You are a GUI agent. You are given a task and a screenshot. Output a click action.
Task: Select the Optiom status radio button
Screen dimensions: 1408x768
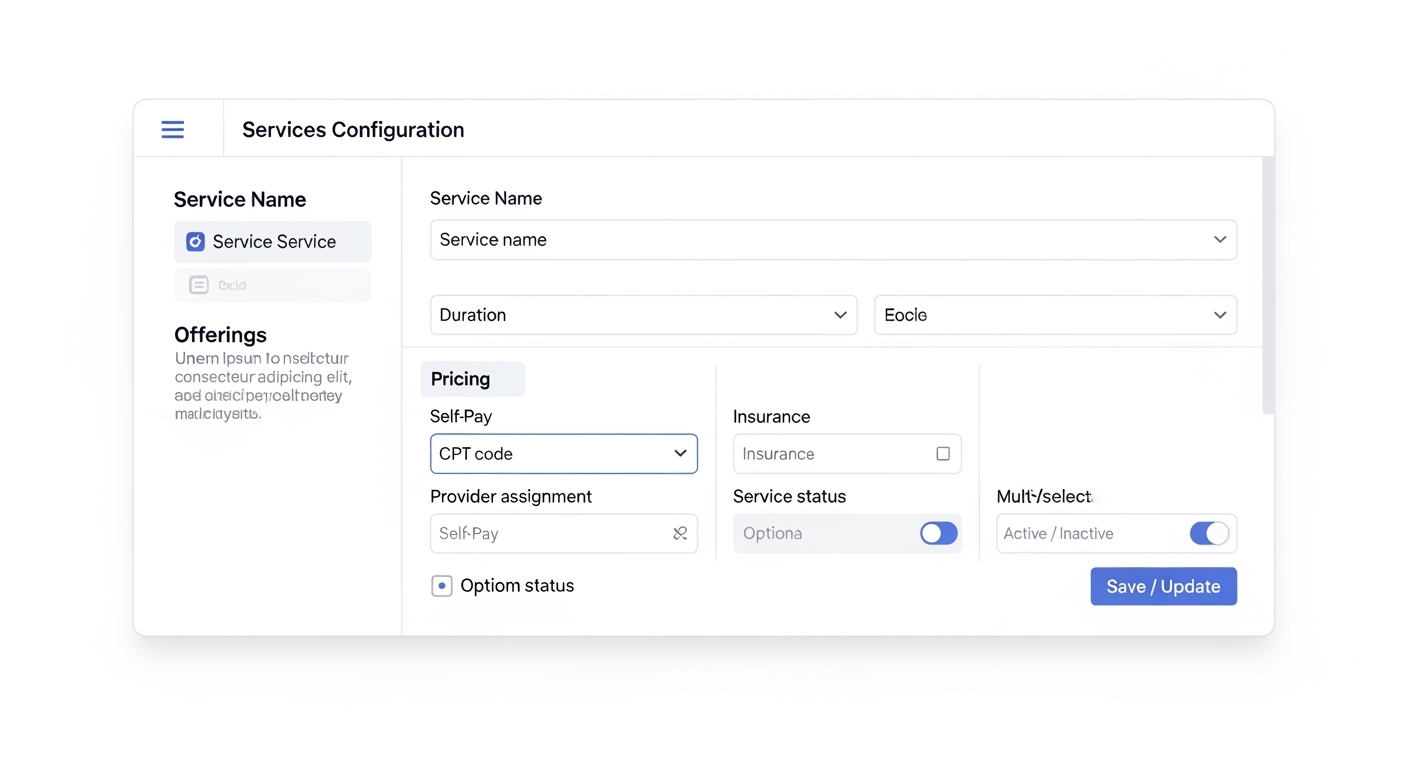(441, 586)
